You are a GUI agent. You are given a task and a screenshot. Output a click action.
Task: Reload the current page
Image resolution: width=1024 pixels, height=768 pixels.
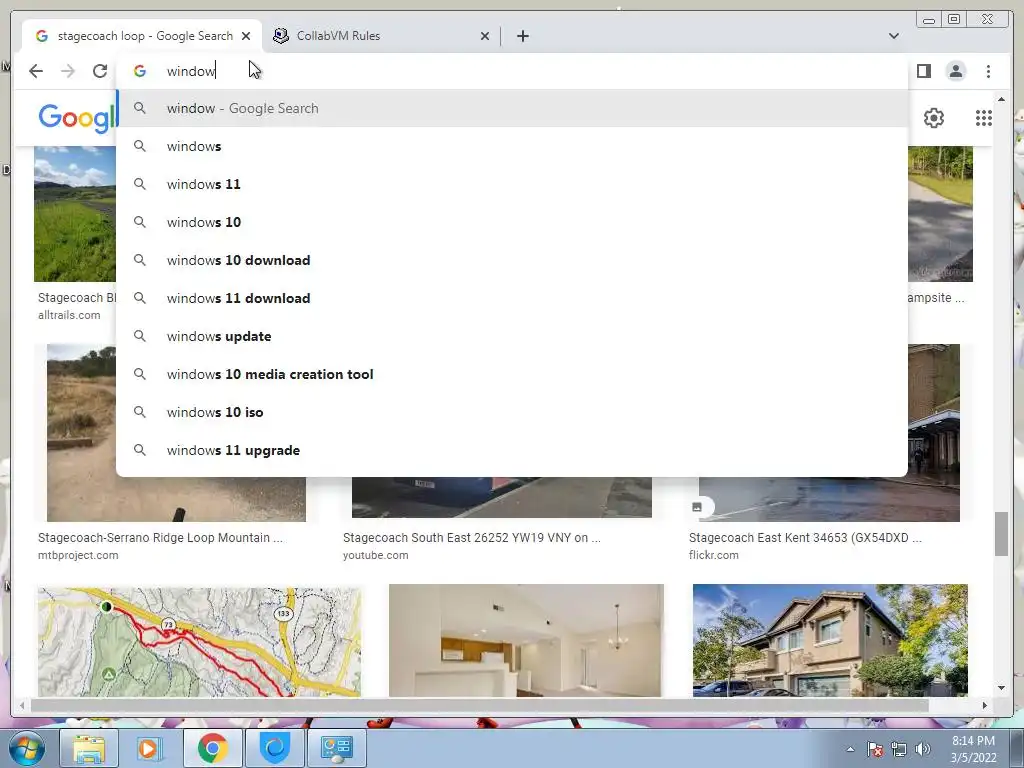tap(100, 71)
